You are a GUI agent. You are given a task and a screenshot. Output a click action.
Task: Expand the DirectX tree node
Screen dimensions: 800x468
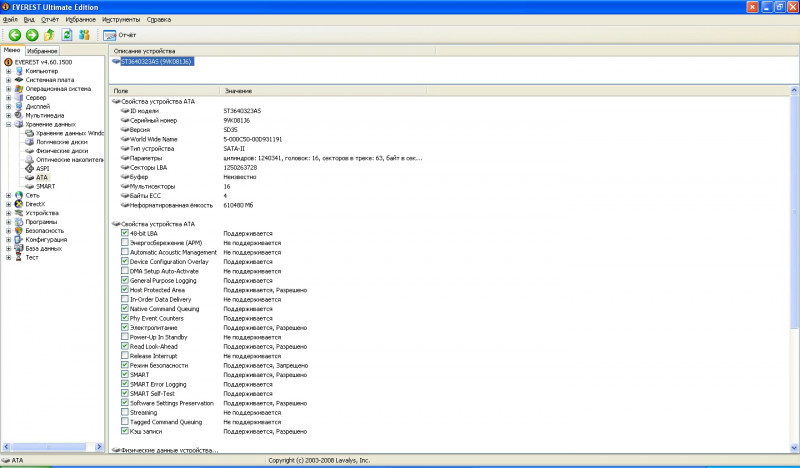8,204
